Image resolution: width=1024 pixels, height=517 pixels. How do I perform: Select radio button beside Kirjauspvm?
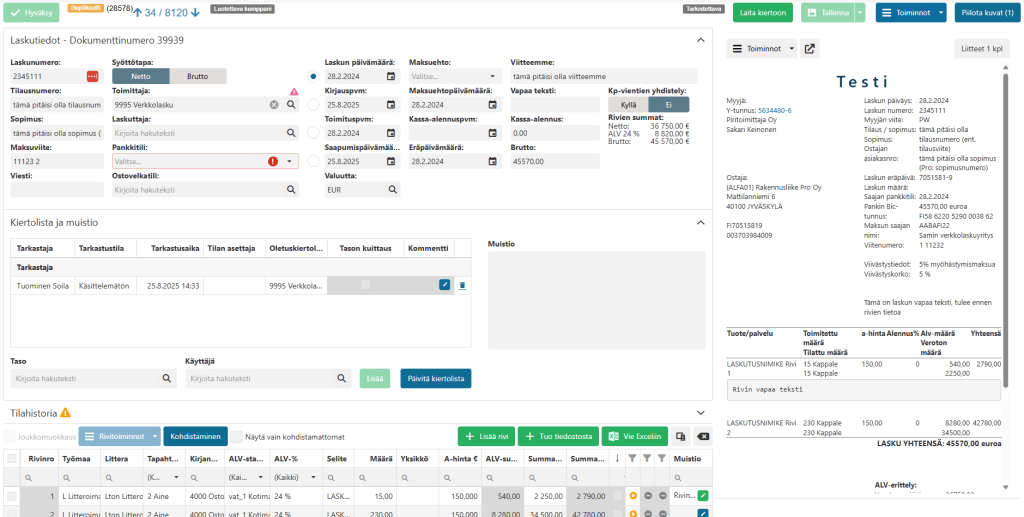[313, 104]
